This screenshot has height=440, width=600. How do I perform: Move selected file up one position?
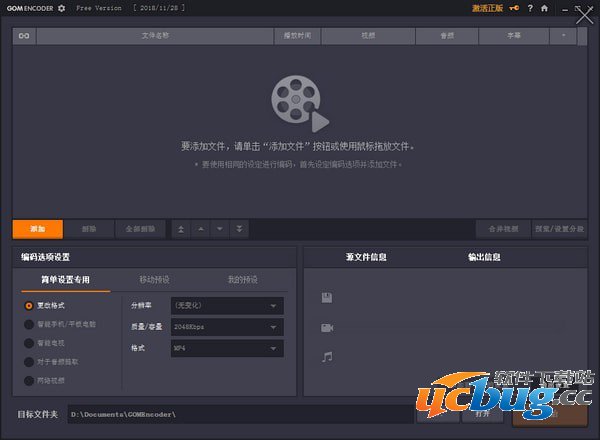(x=201, y=229)
